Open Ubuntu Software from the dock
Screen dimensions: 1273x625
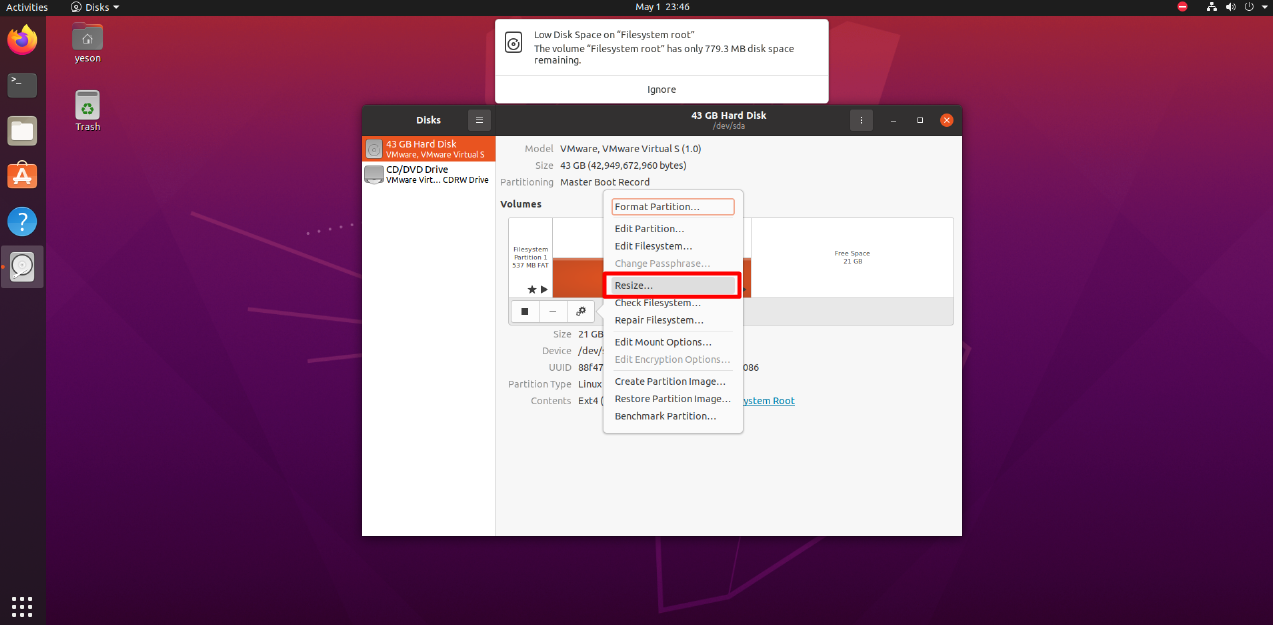coord(22,176)
